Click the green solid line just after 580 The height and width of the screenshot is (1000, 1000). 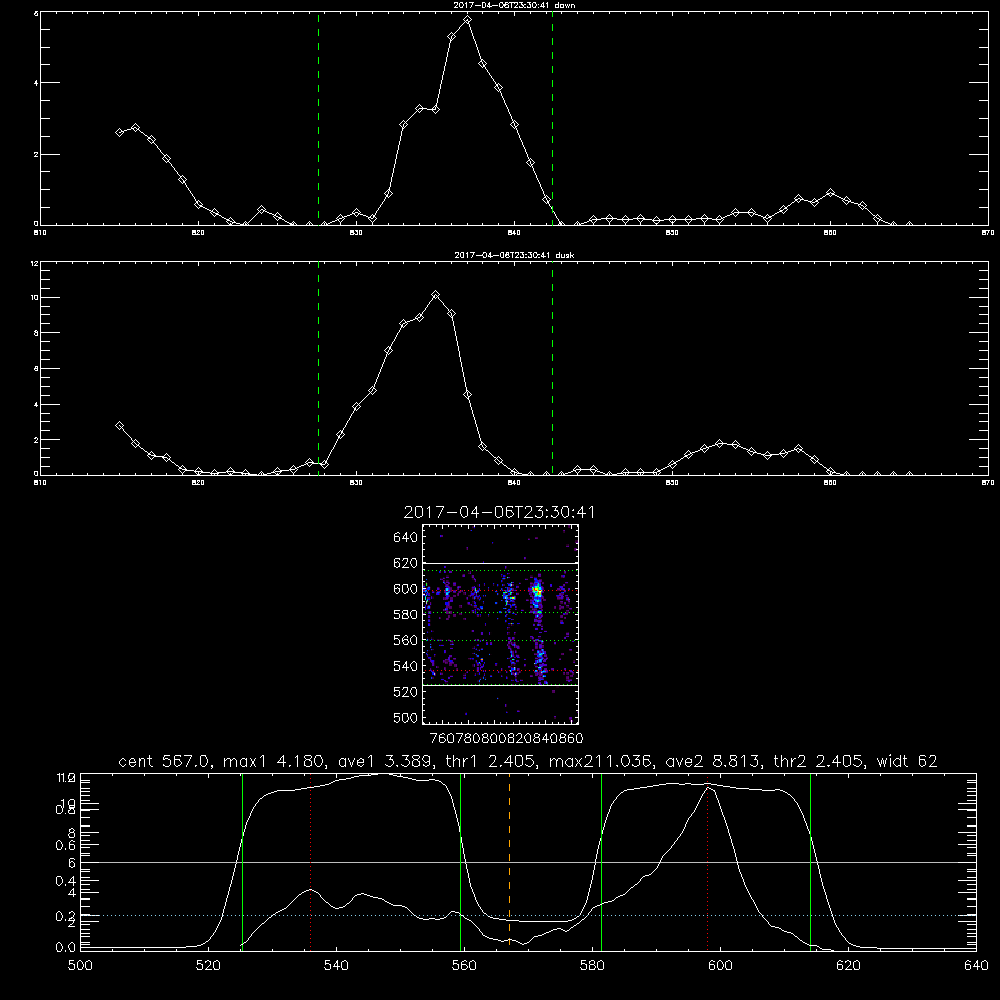[x=601, y=861]
